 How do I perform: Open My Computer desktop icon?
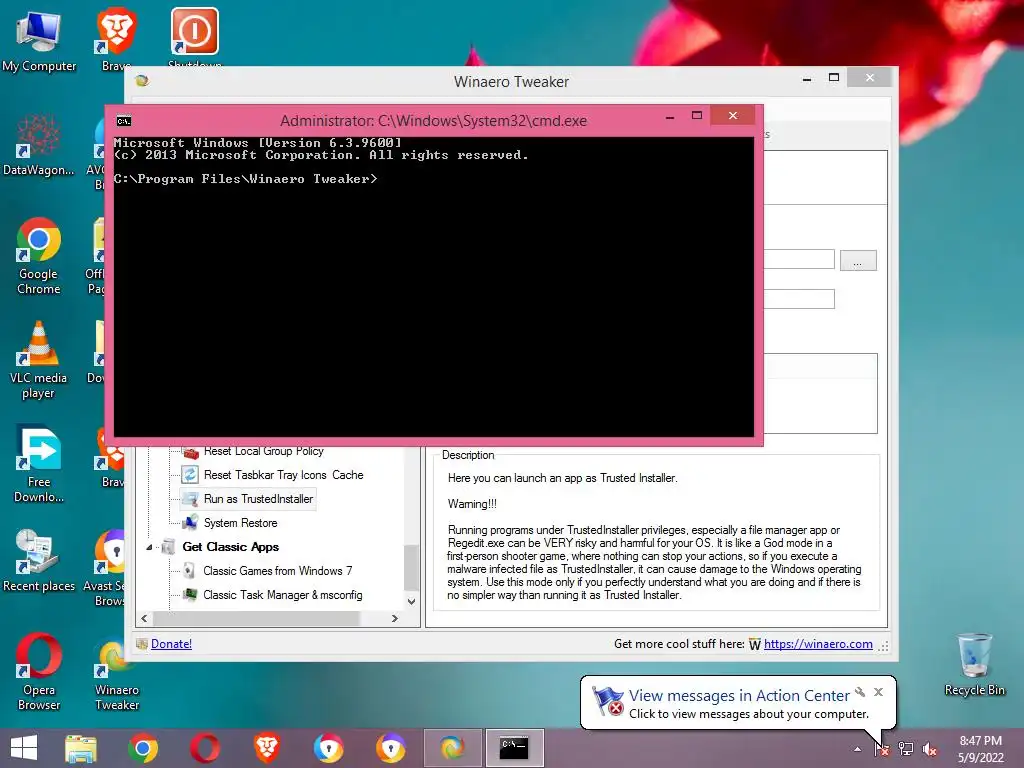tap(39, 41)
